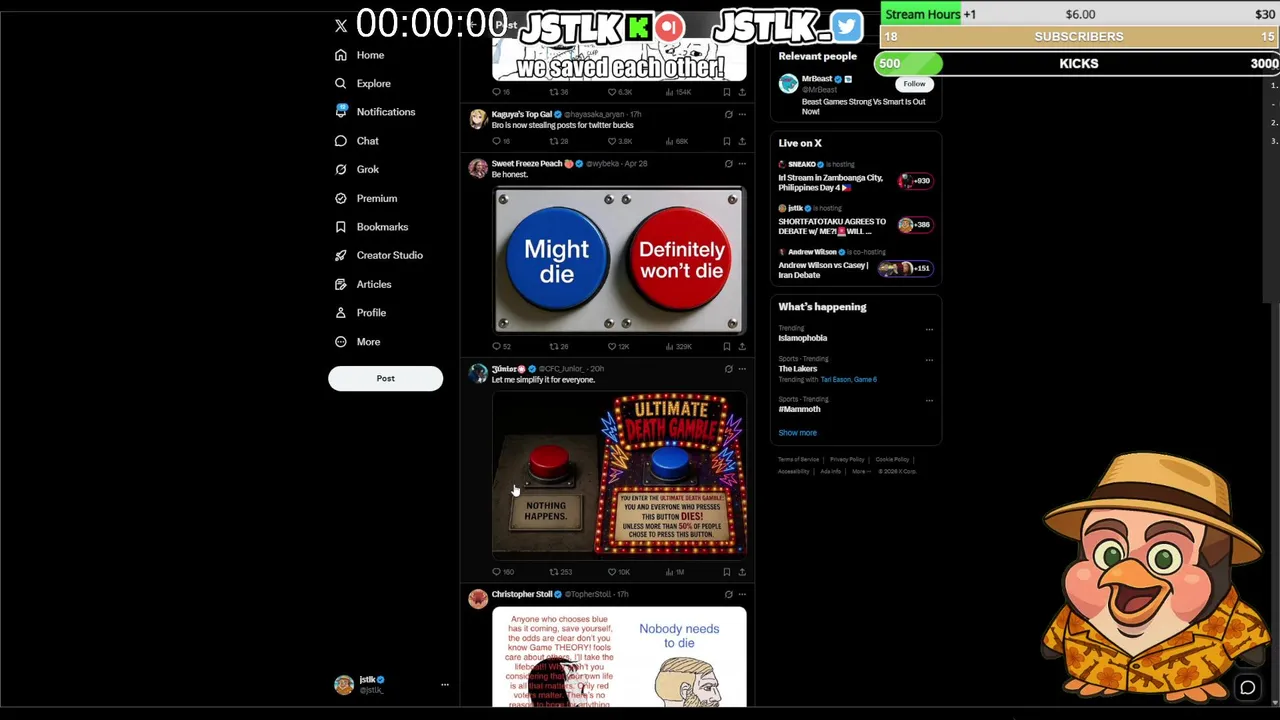Click the Notifications bell icon

tap(341, 112)
